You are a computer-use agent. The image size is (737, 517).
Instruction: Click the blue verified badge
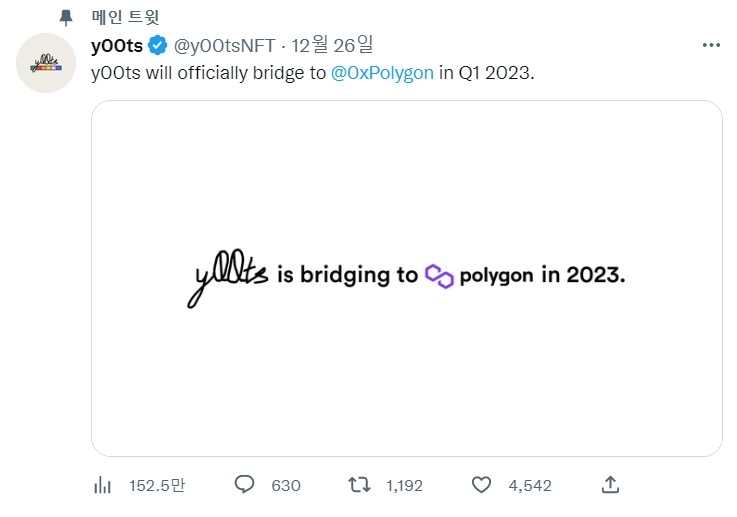[157, 46]
